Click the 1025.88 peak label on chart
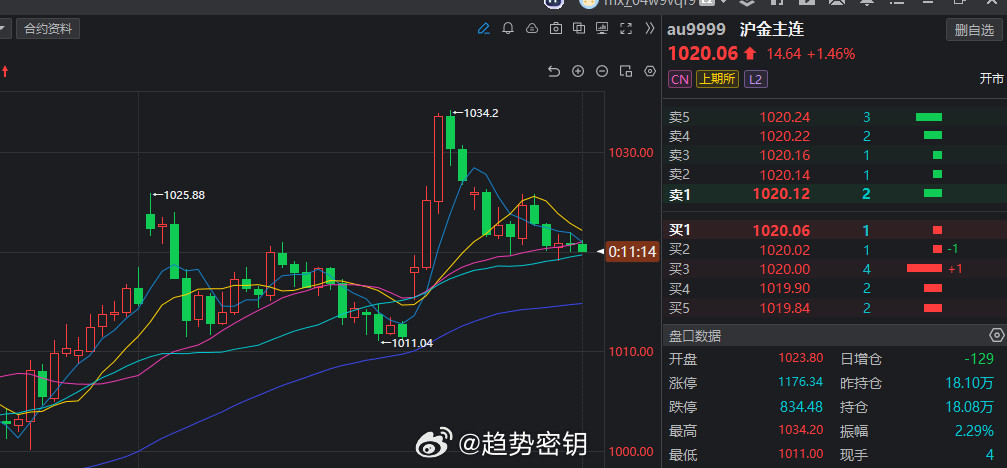This screenshot has width=1007, height=468. pyautogui.click(x=184, y=195)
